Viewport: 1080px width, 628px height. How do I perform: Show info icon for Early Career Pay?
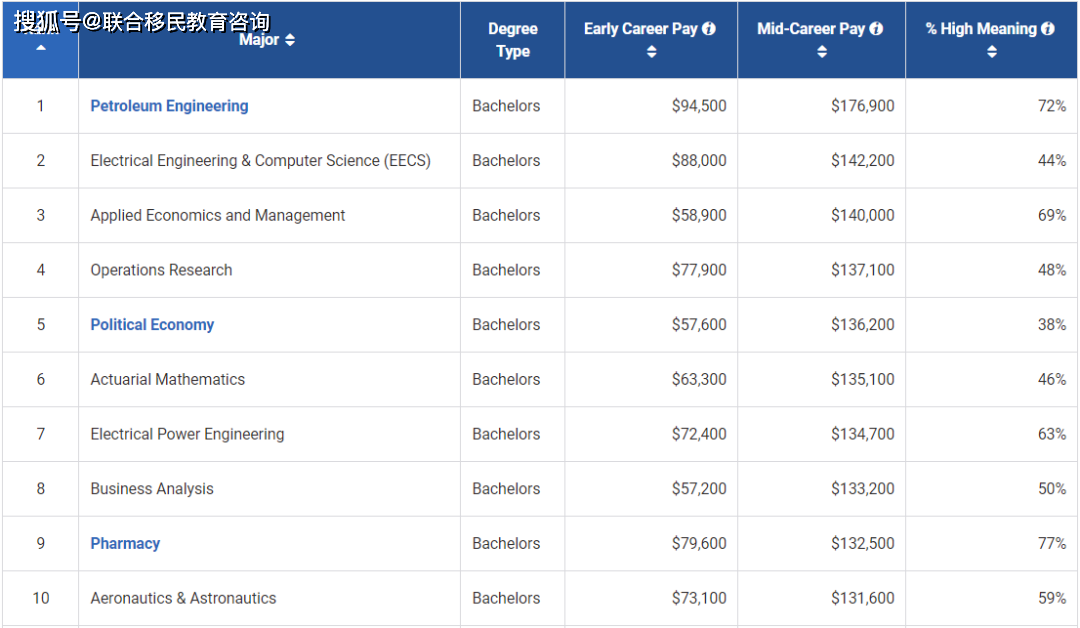coord(709,29)
